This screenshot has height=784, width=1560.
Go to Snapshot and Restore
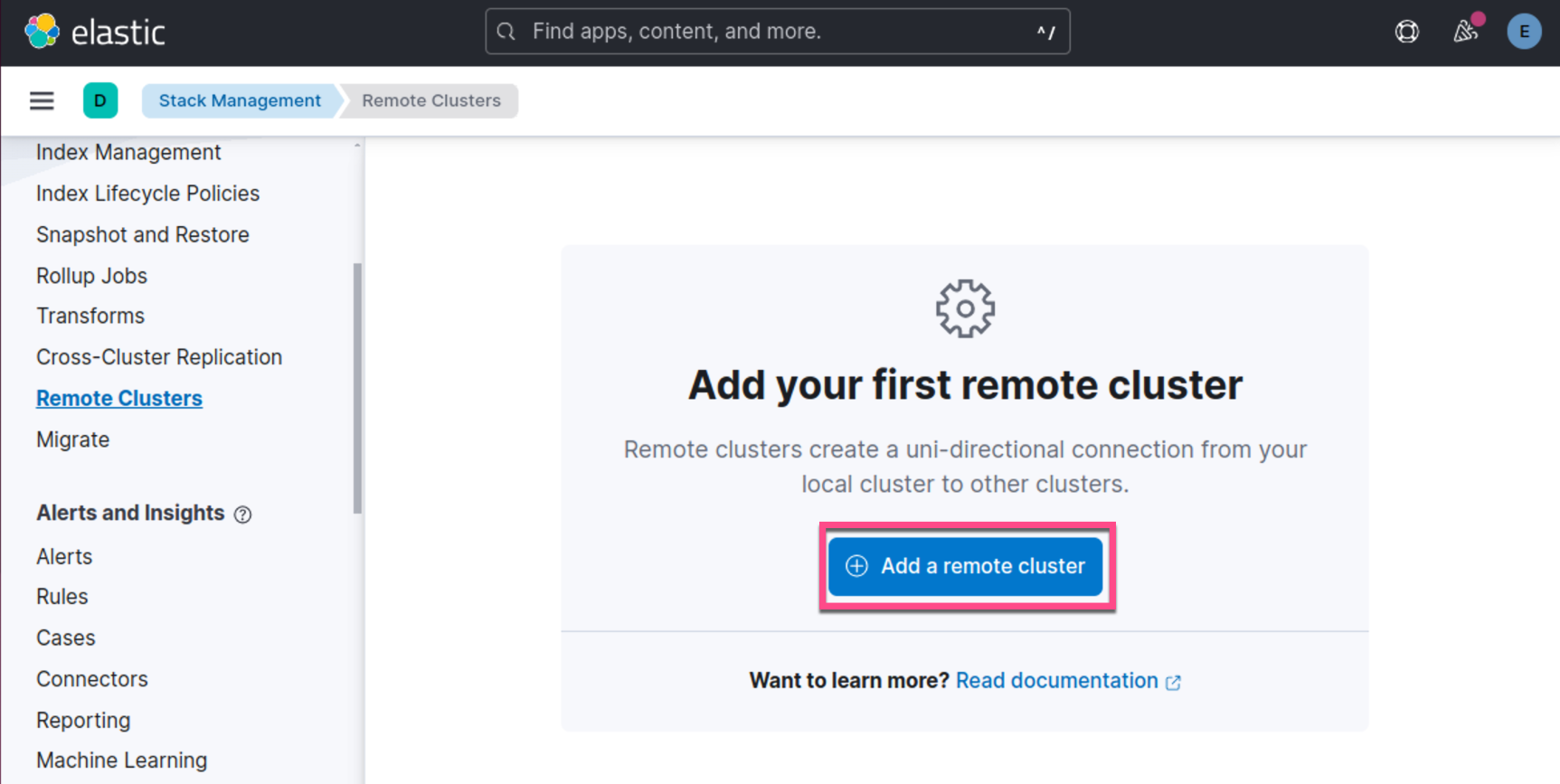tap(143, 235)
